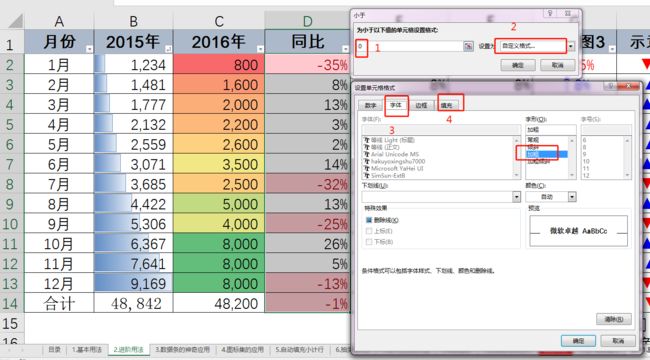
Task: Click the range selector icon beside the value field
Action: click(x=468, y=46)
